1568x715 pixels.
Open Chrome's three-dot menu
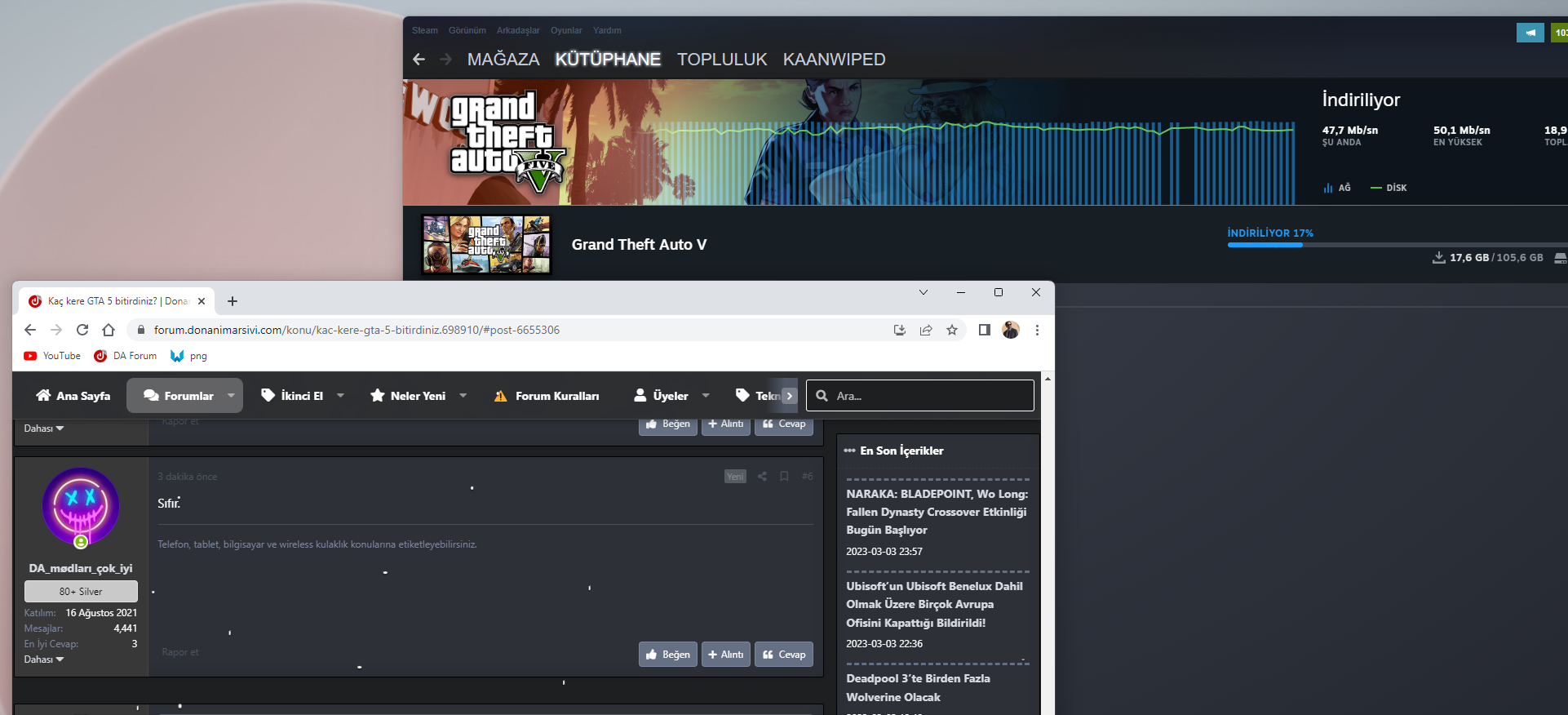pos(1037,330)
